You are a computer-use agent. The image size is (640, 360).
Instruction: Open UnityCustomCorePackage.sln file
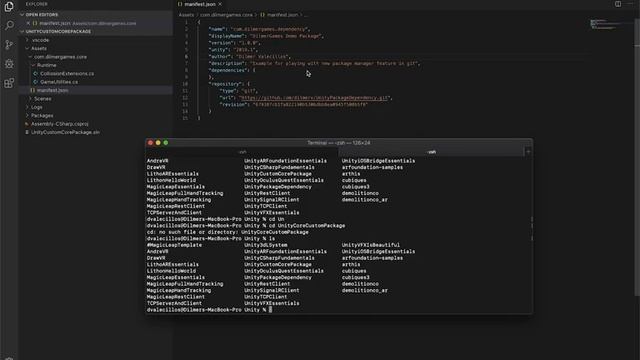click(65, 132)
